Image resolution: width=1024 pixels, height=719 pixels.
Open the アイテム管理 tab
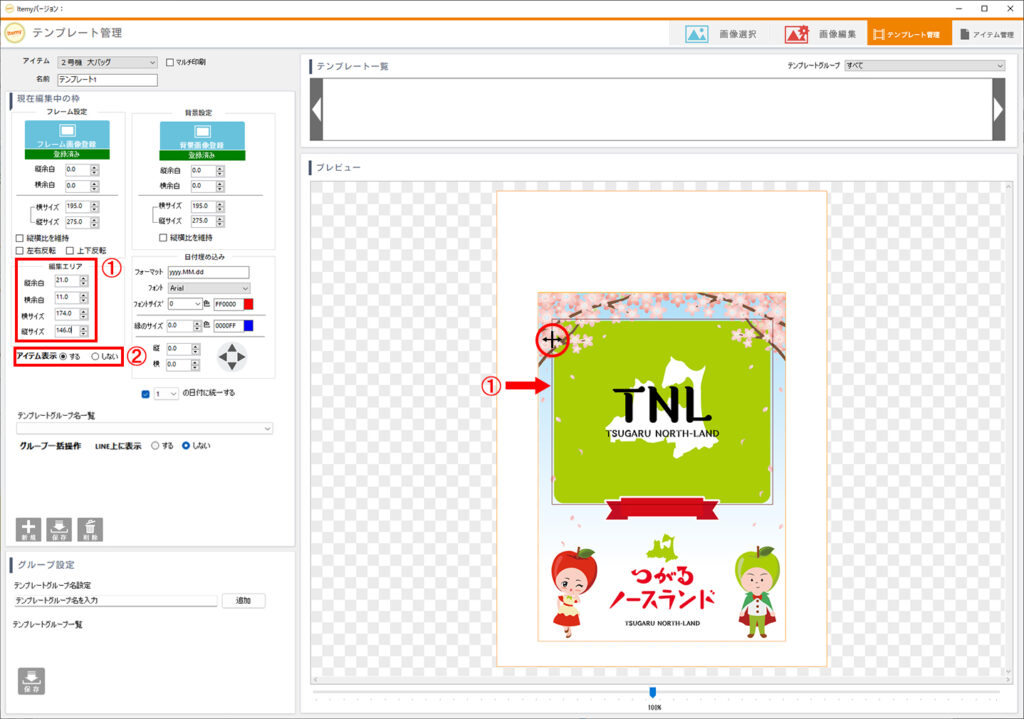pyautogui.click(x=985, y=34)
